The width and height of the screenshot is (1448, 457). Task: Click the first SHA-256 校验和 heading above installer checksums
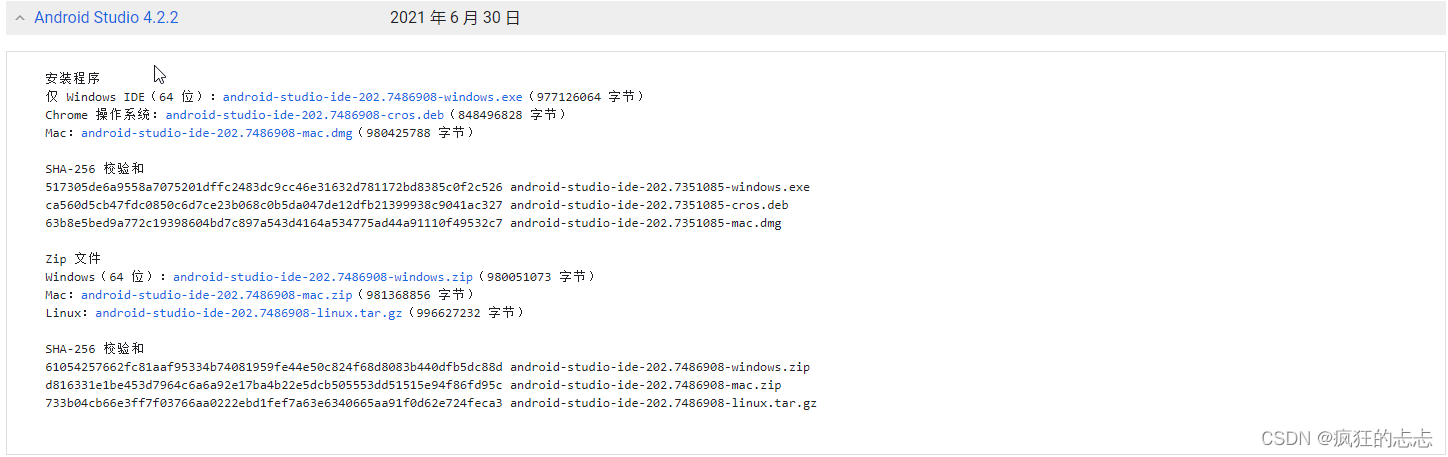tap(95, 168)
